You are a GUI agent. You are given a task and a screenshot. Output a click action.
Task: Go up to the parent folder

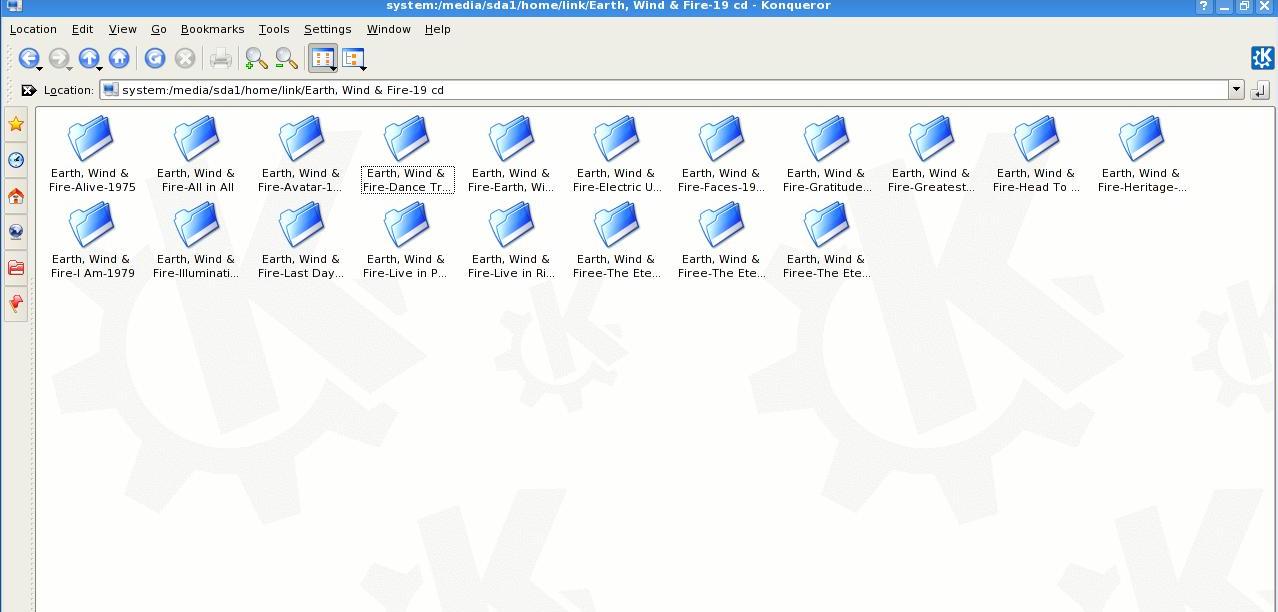point(89,58)
